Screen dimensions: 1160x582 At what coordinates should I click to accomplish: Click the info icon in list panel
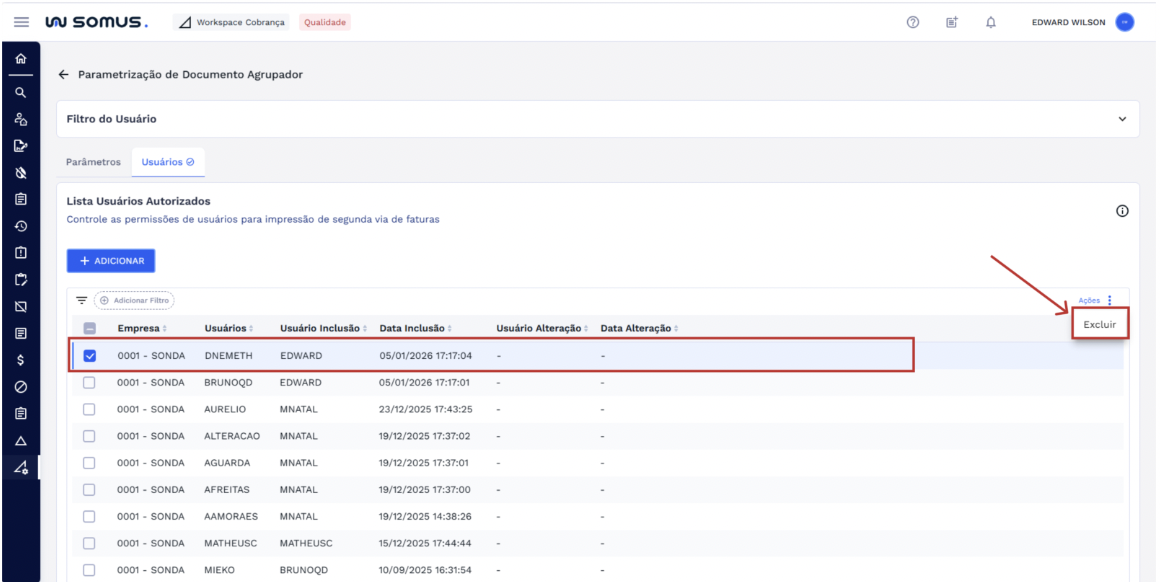pos(1121,211)
